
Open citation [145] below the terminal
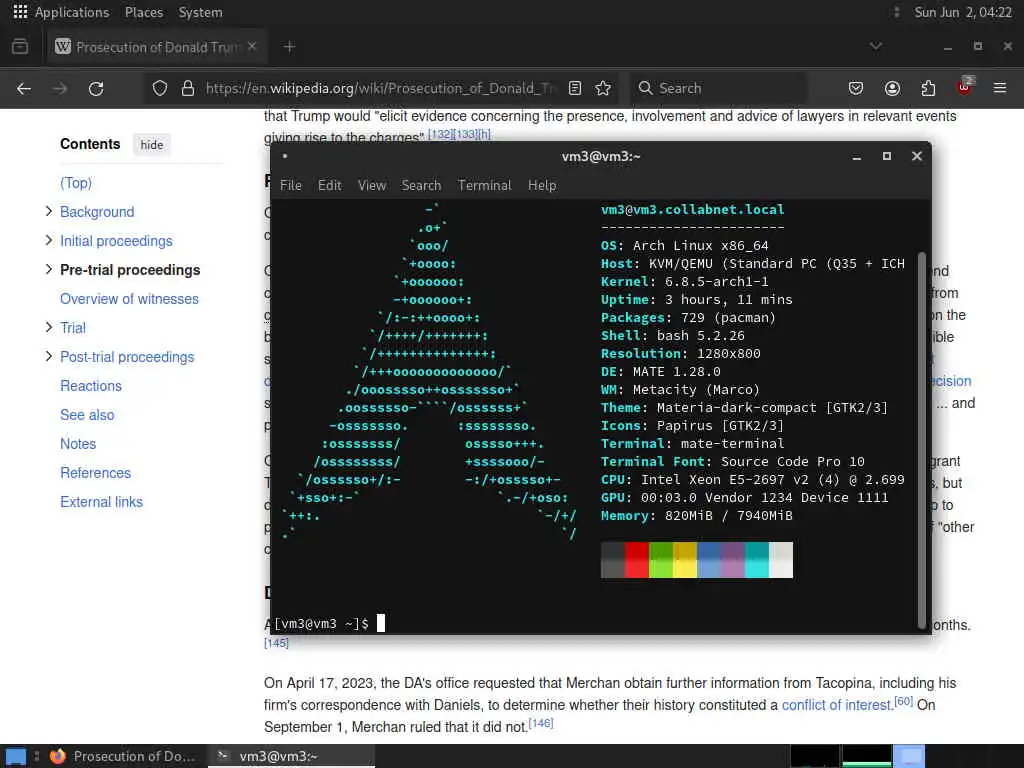[276, 643]
